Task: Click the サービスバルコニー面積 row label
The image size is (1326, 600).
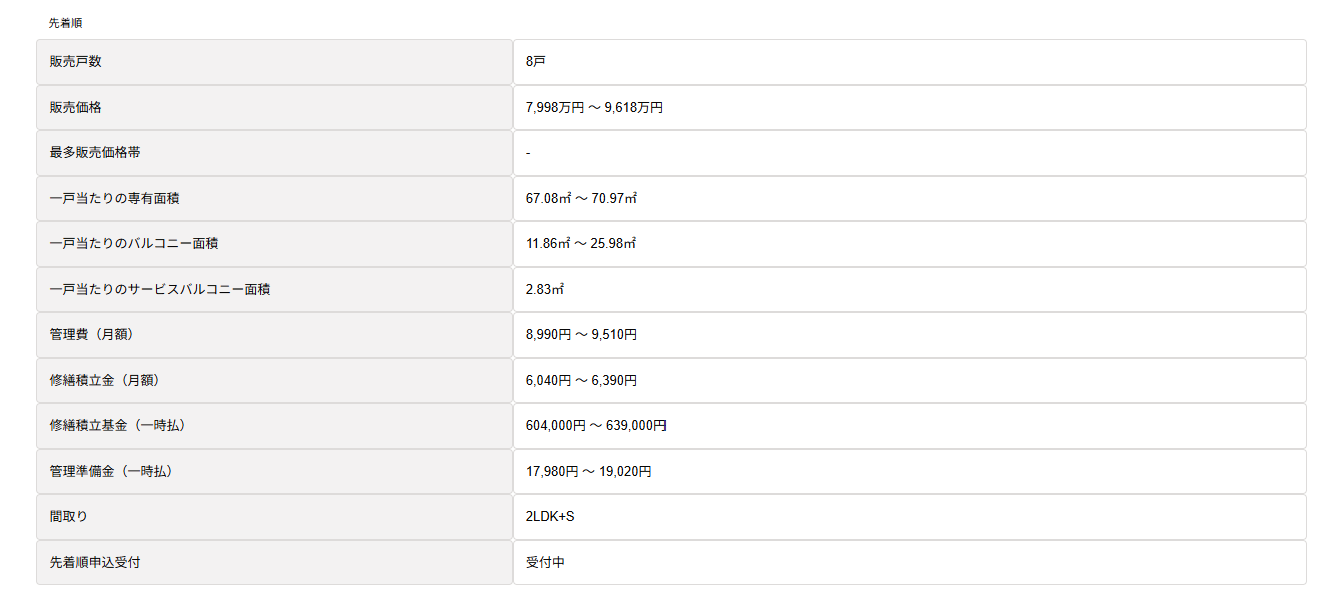Action: pos(274,289)
